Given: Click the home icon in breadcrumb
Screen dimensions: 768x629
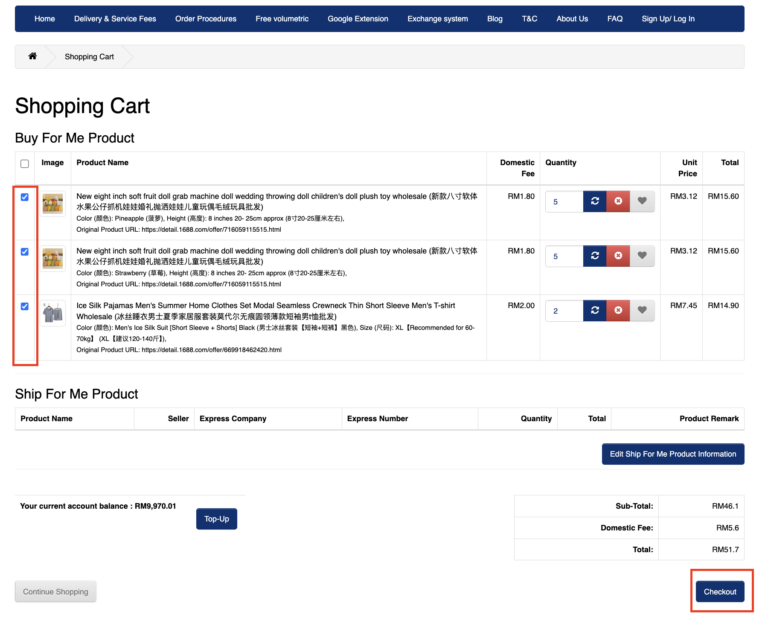Looking at the screenshot, I should tap(32, 57).
